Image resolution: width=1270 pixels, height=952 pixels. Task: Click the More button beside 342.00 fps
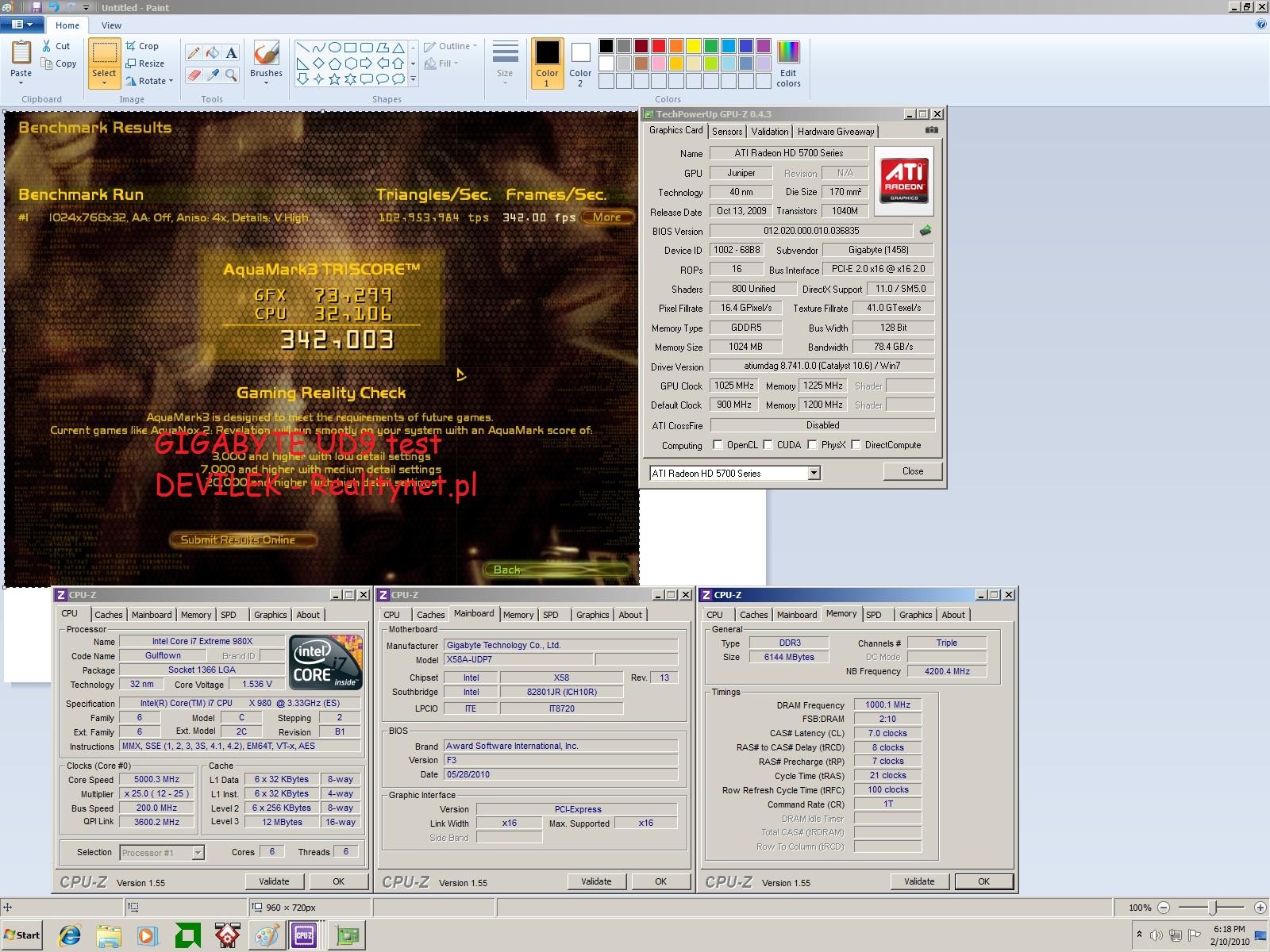click(607, 217)
